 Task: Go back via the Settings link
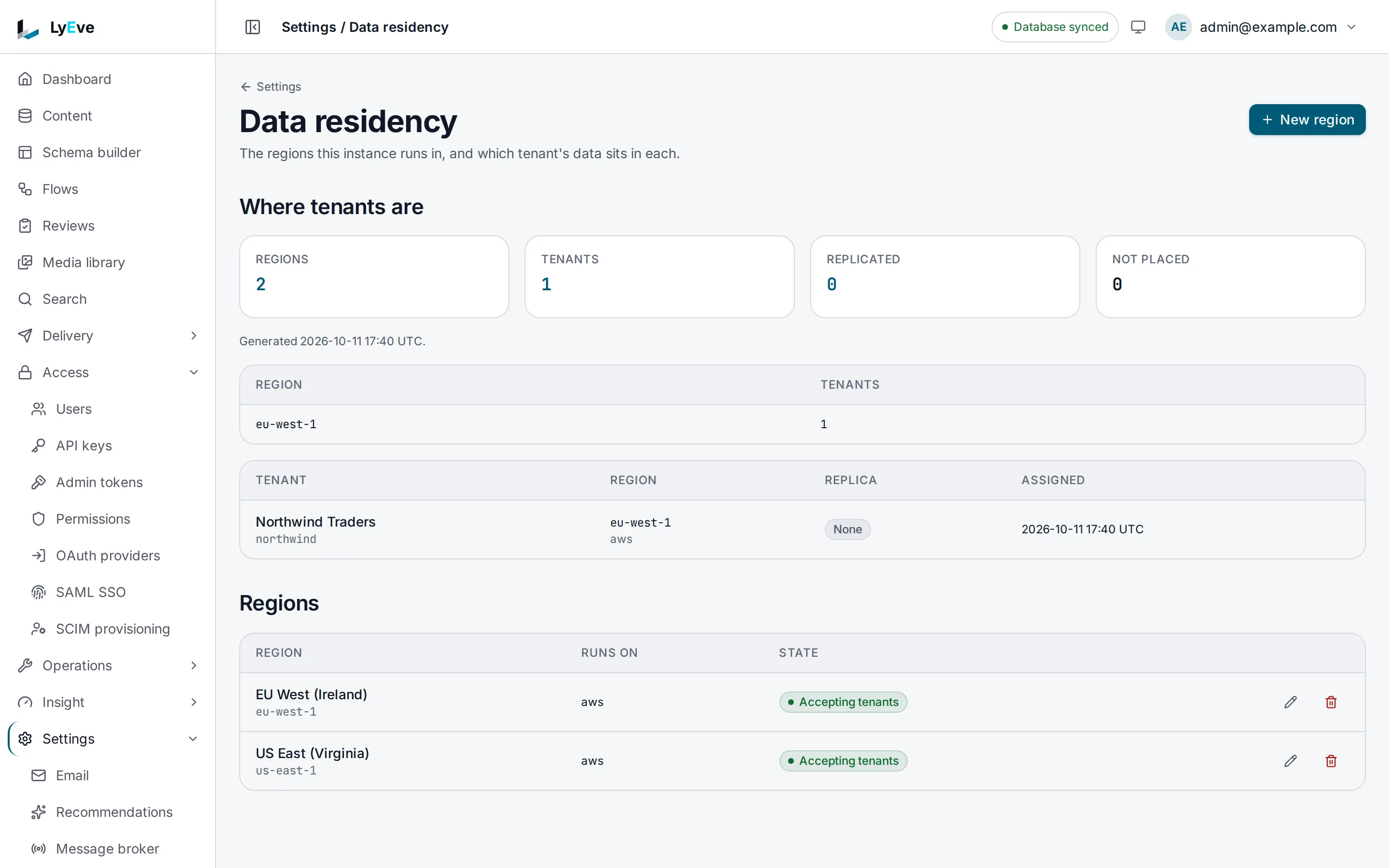271,87
